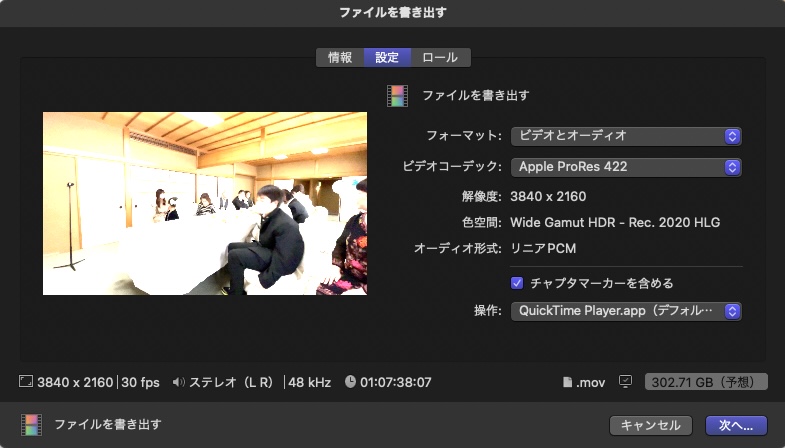This screenshot has width=785, height=448.
Task: Click the 48 kHz sample rate label
Action: (x=311, y=382)
